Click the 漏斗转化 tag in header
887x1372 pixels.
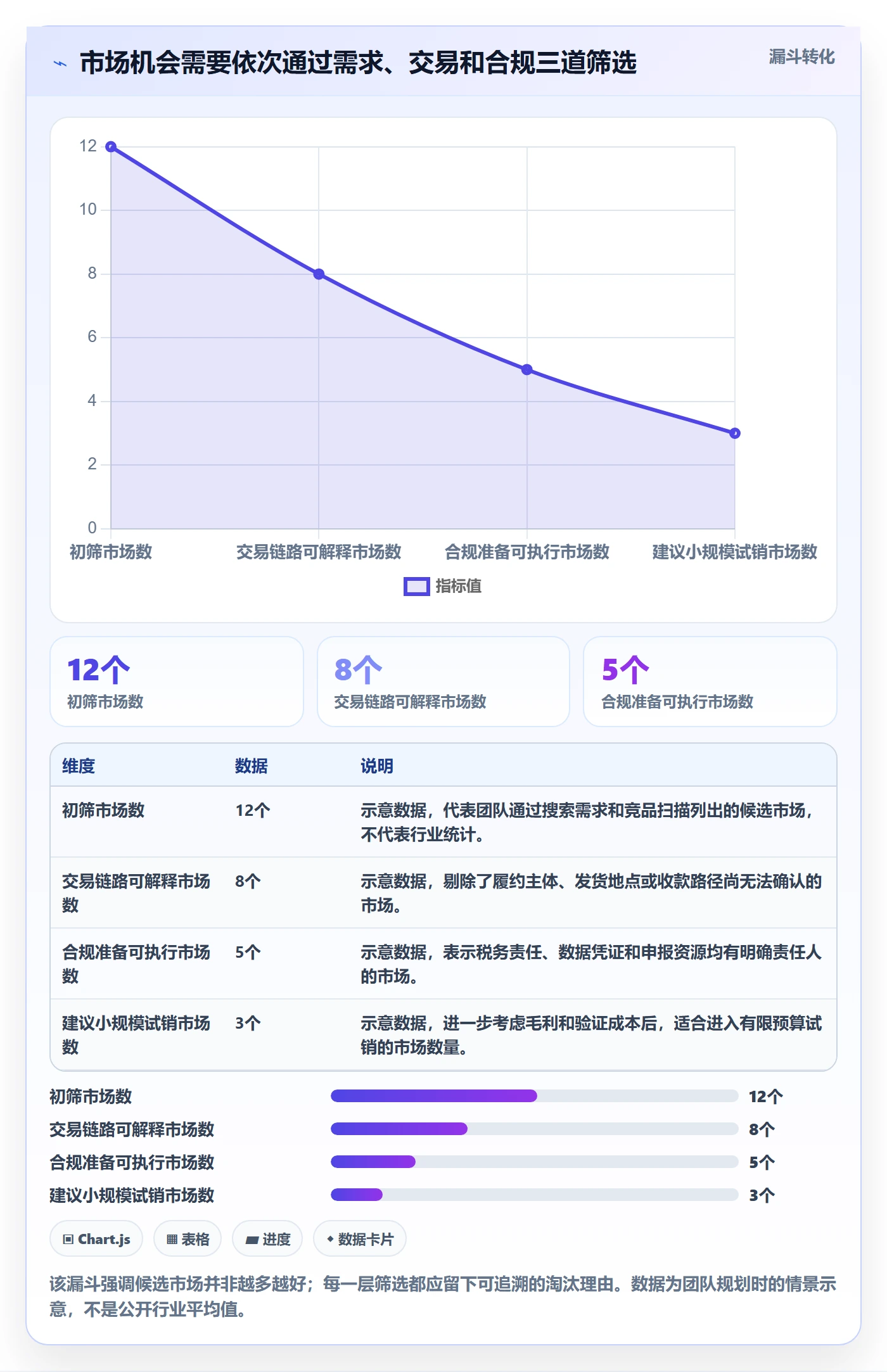pos(801,57)
